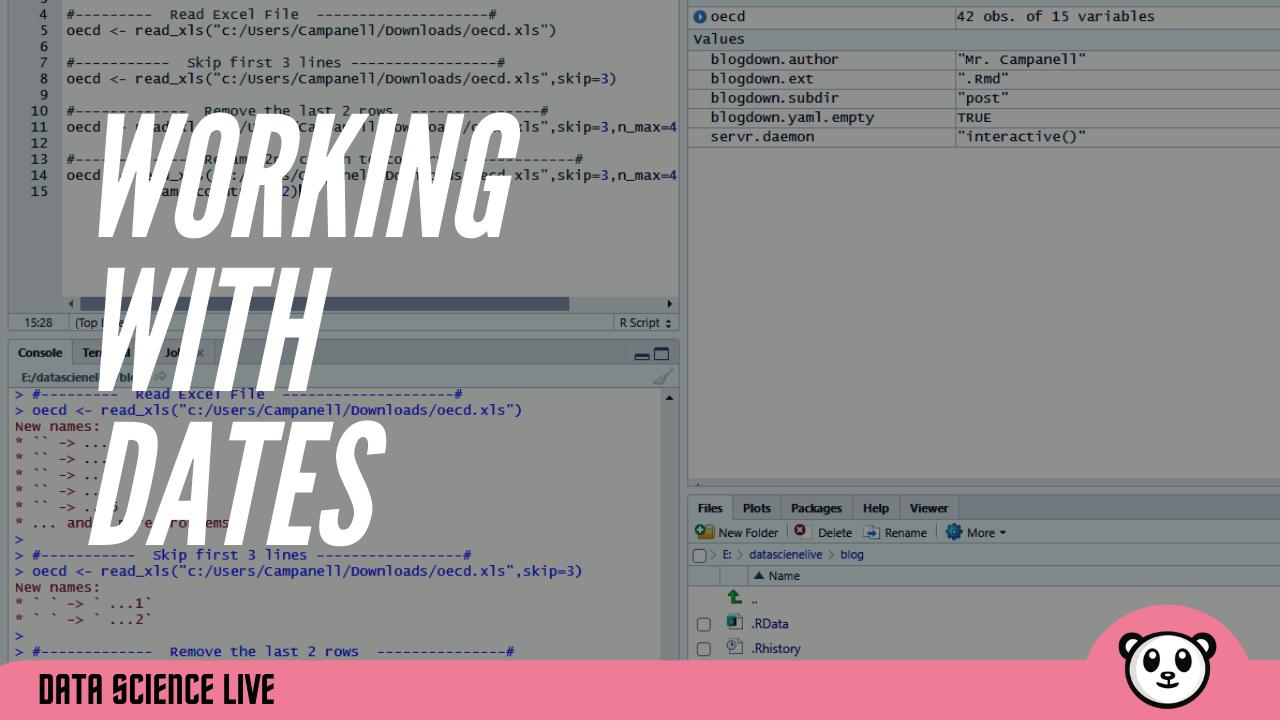The image size is (1280, 720).
Task: Click the editor scrollbar left arrow
Action: point(70,304)
